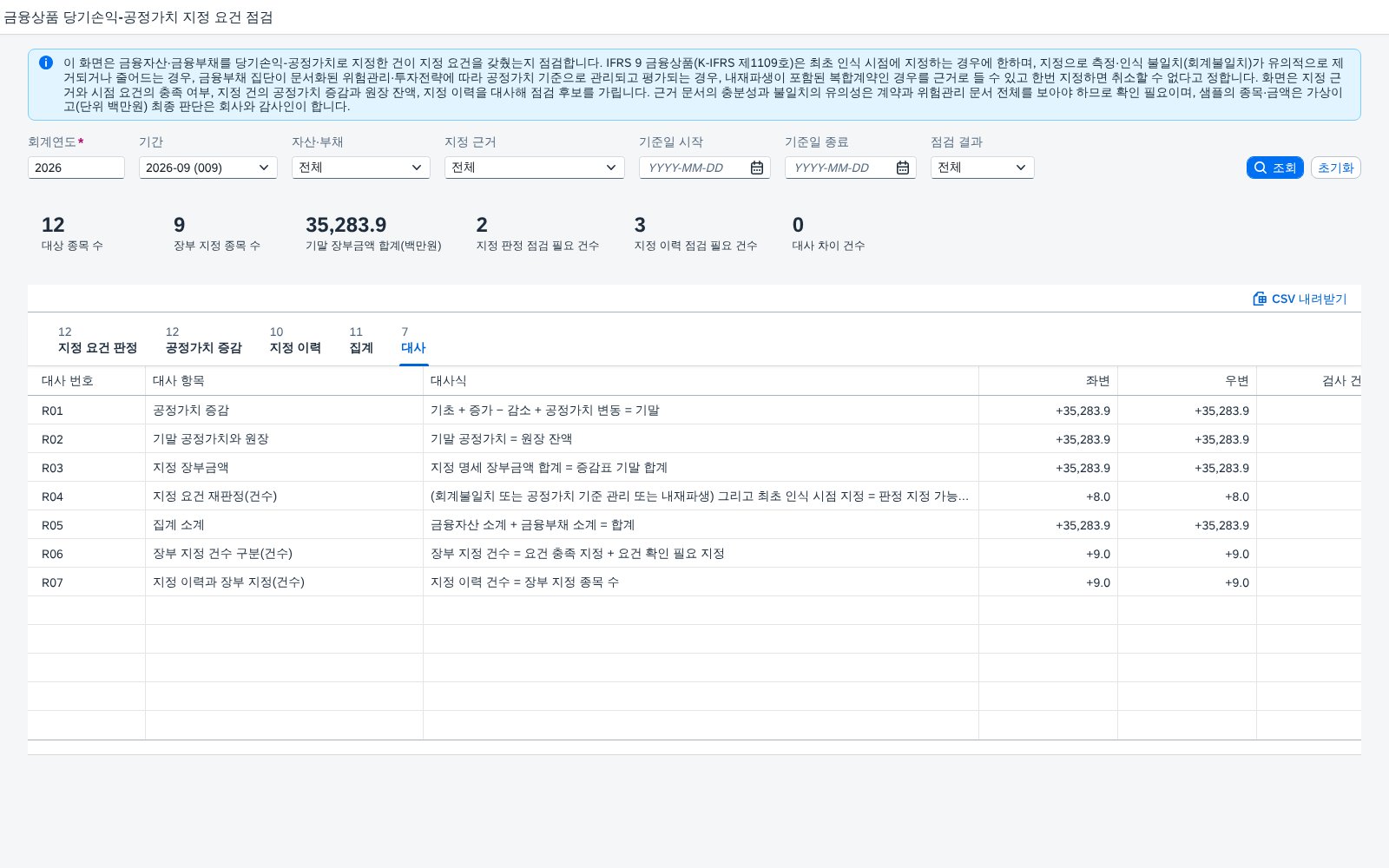The height and width of the screenshot is (868, 1389).
Task: Click the 조회 search button
Action: click(1275, 168)
